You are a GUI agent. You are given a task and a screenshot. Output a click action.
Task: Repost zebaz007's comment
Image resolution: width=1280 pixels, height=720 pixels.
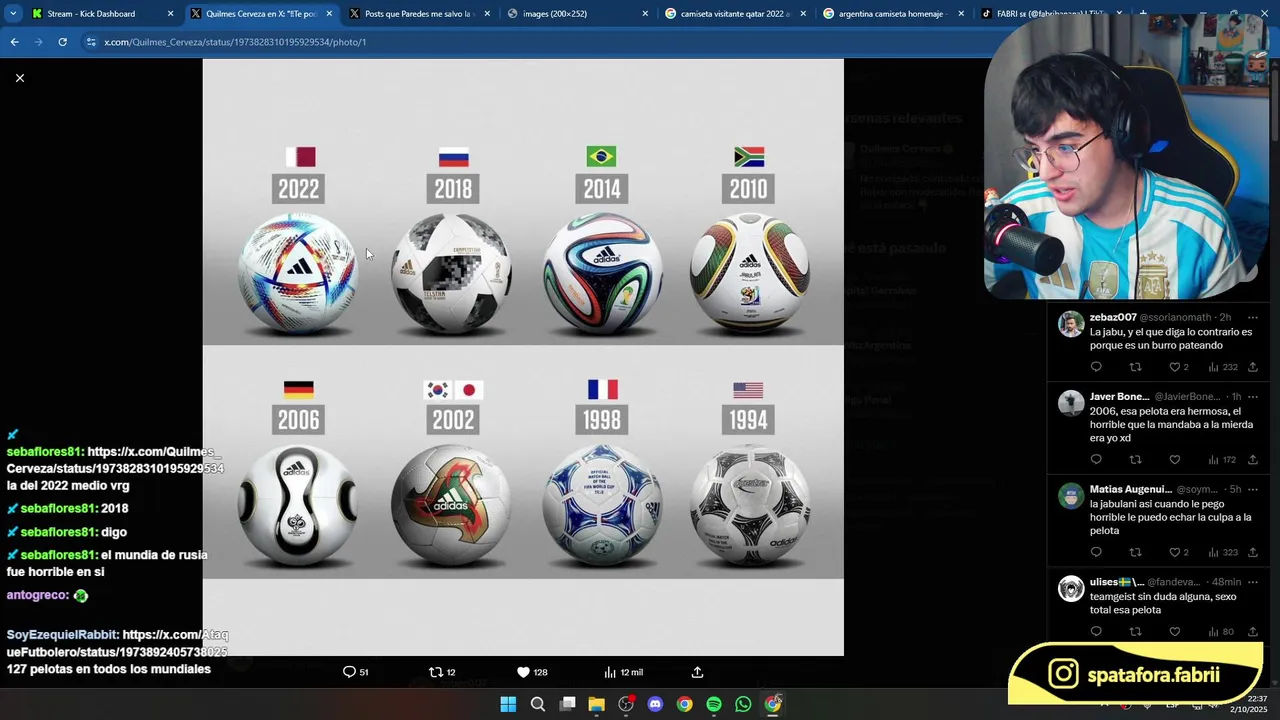click(1135, 367)
